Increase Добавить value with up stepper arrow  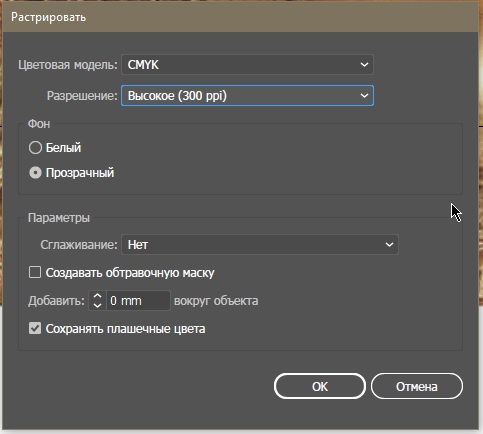click(97, 296)
